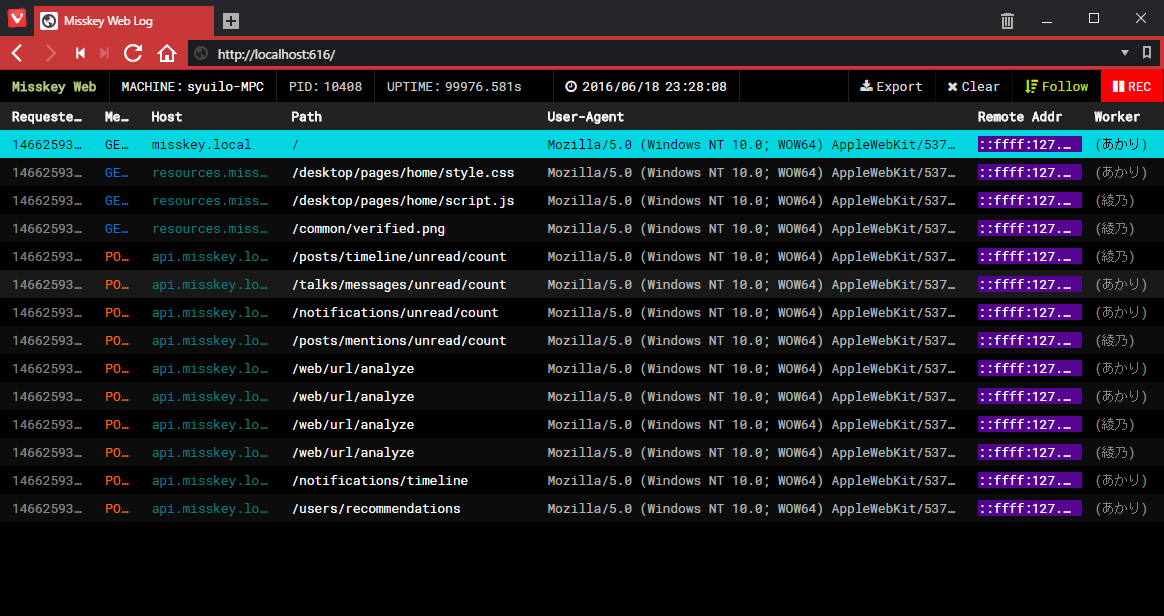Select the misskey.local host row
1164x616 pixels.
[x=582, y=144]
